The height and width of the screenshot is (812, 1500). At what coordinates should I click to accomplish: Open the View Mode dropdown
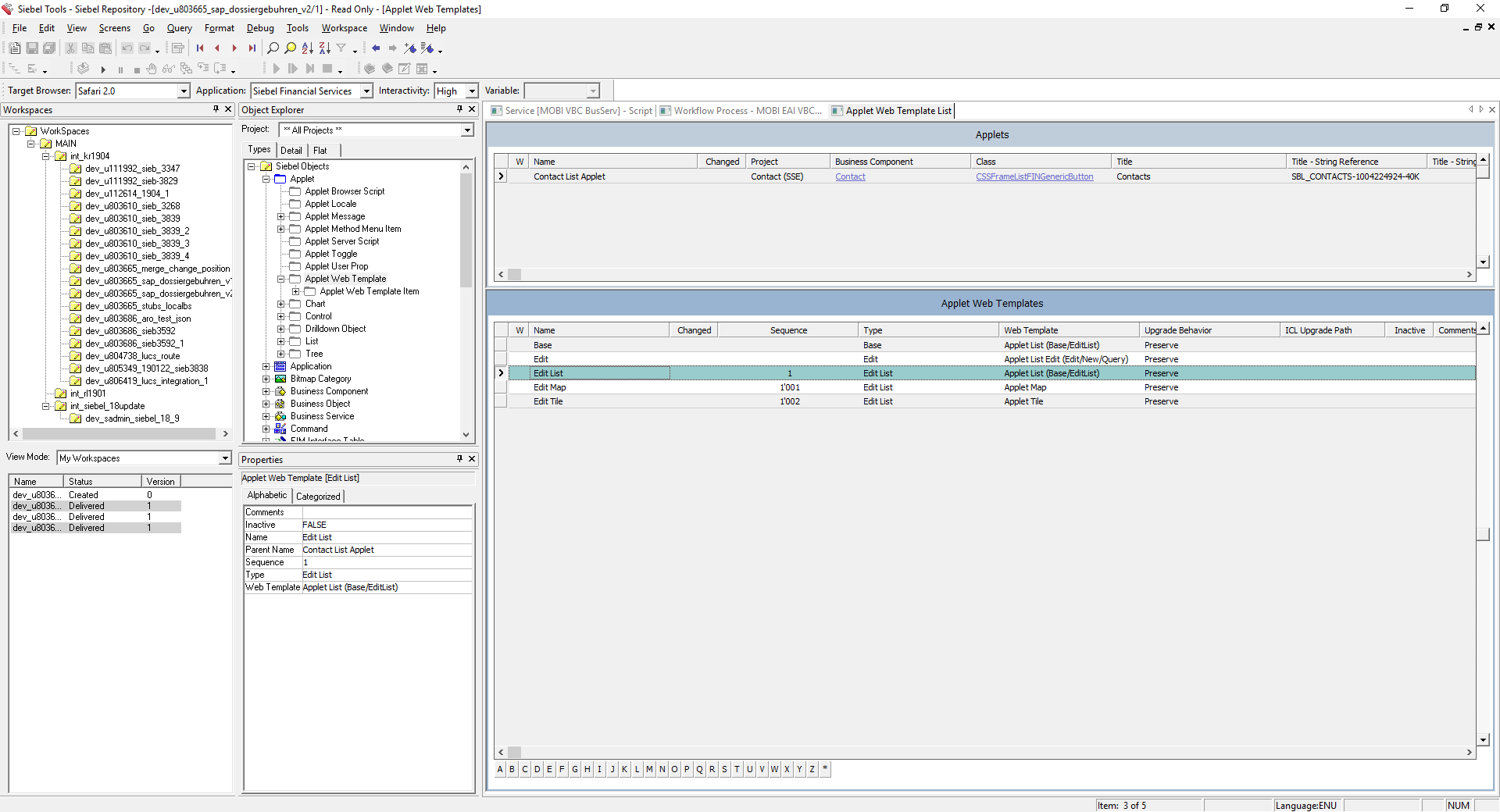click(225, 458)
